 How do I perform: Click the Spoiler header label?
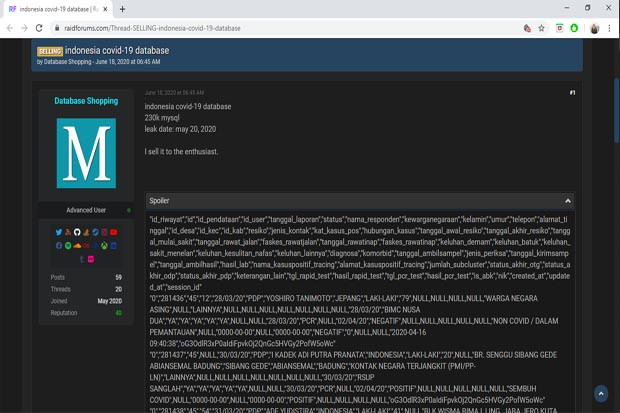(159, 201)
